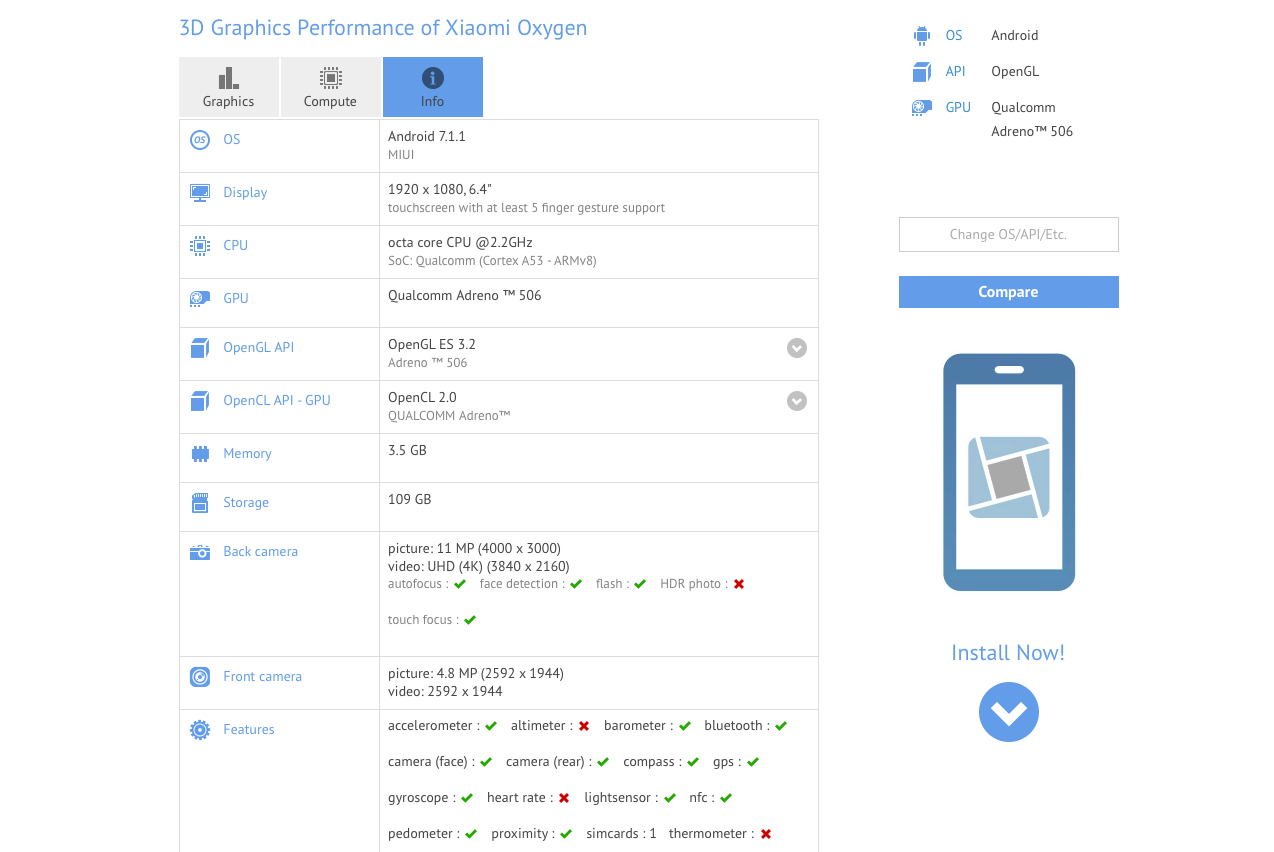1274x852 pixels.
Task: Click the CPU label link
Action: [x=236, y=246]
